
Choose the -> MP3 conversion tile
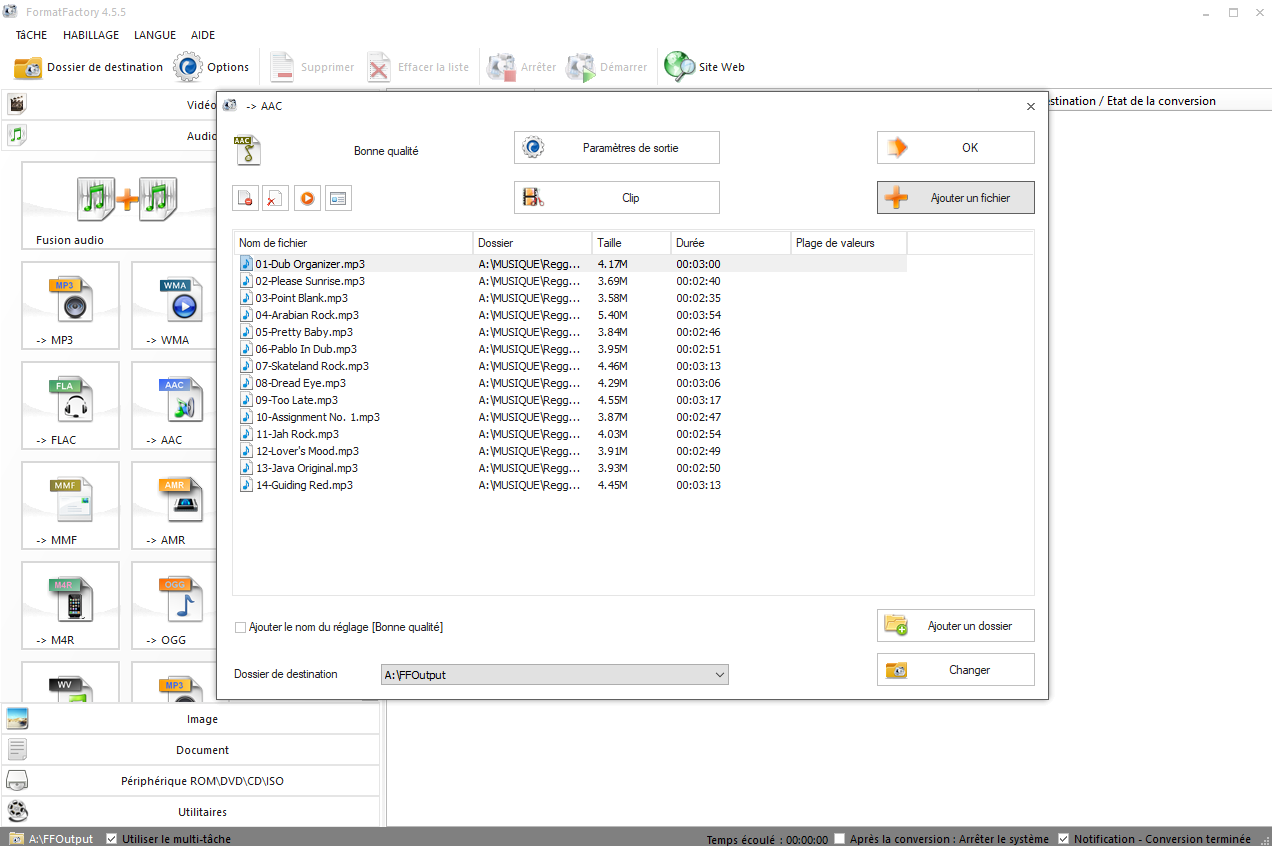pyautogui.click(x=70, y=306)
